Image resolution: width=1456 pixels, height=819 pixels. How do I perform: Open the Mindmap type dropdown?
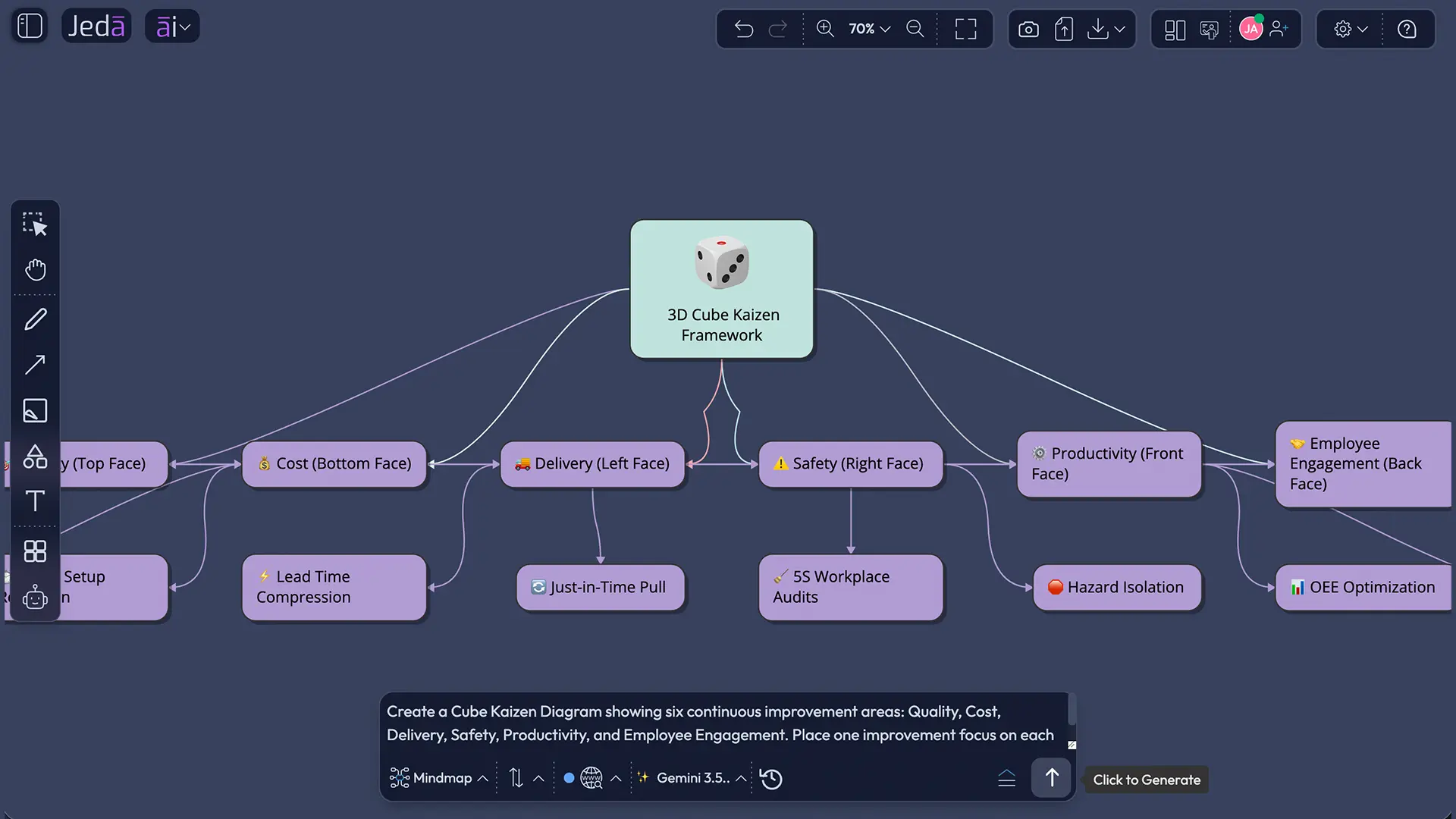[438, 778]
